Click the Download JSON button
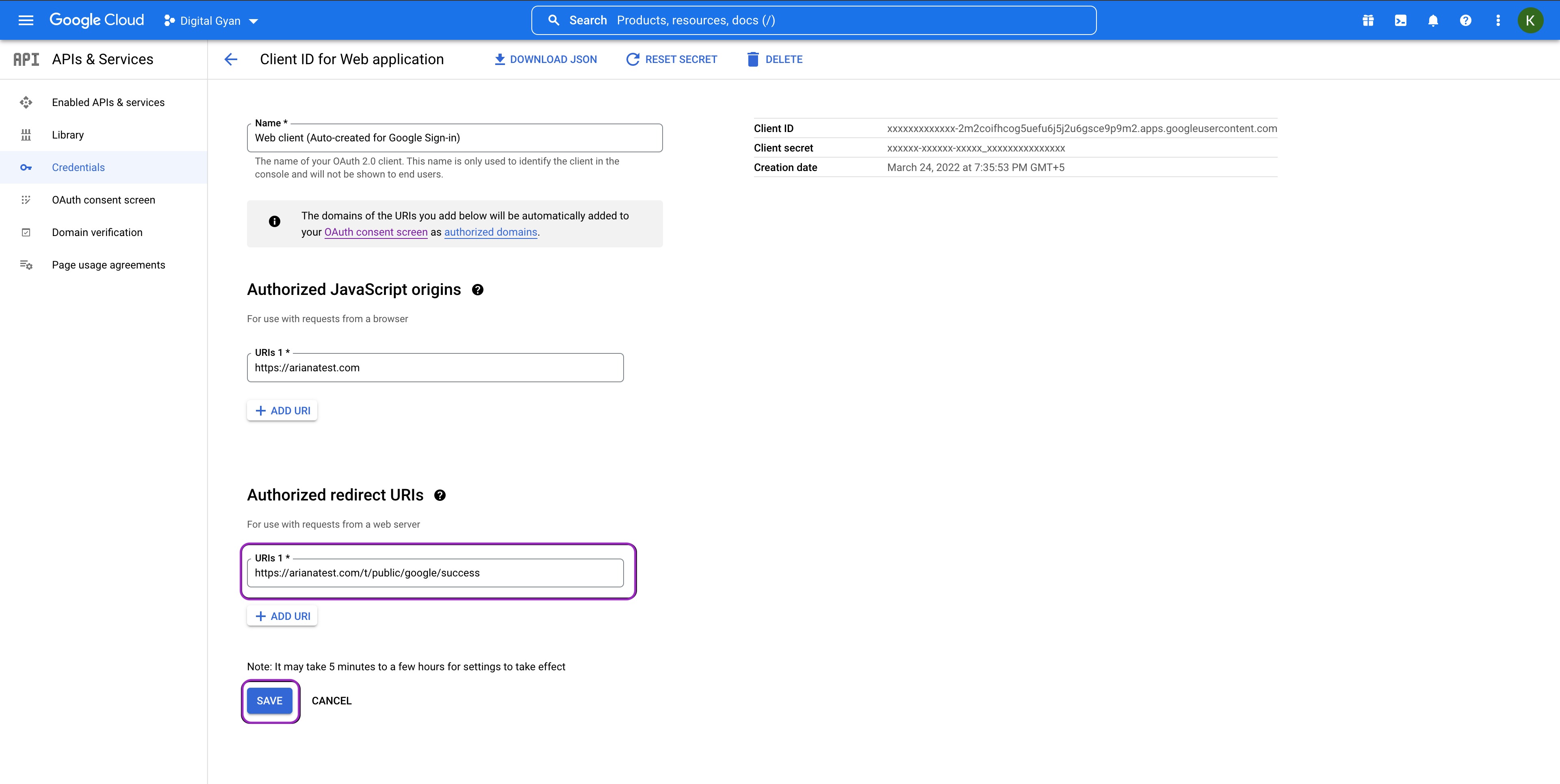This screenshot has height=784, width=1560. pyautogui.click(x=546, y=59)
